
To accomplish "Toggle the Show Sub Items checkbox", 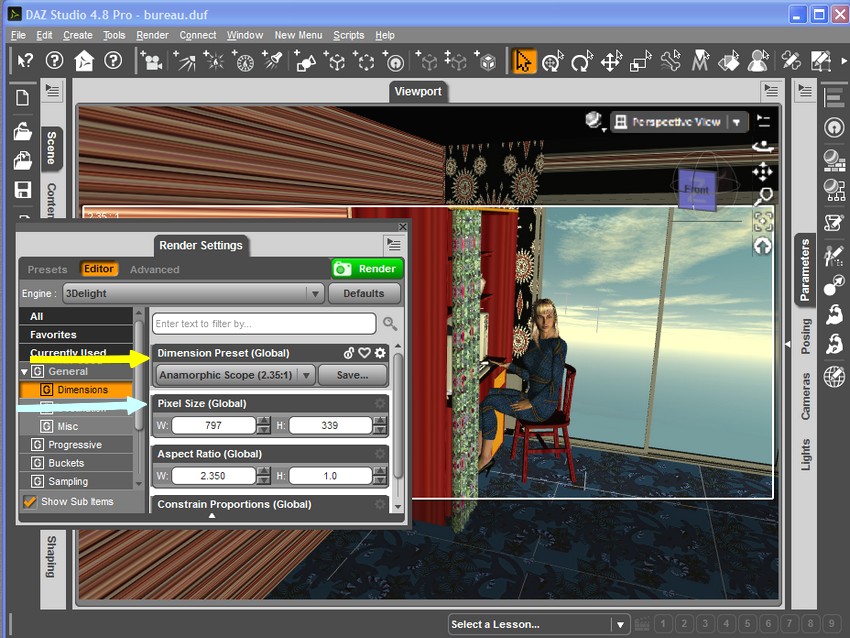I will click(30, 502).
